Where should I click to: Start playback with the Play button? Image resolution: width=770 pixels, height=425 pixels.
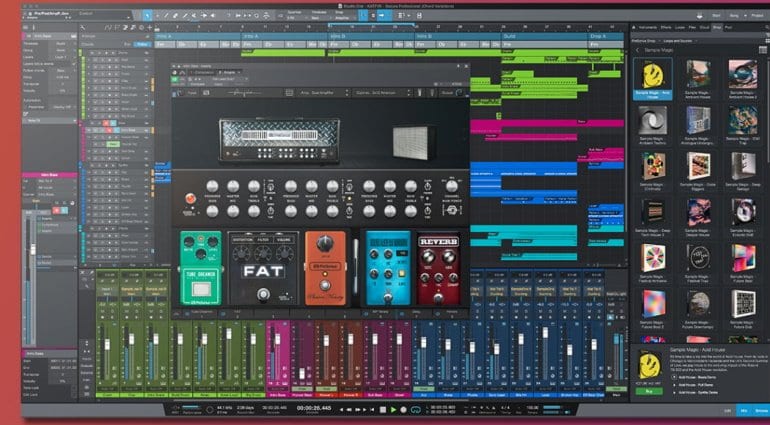[x=393, y=409]
